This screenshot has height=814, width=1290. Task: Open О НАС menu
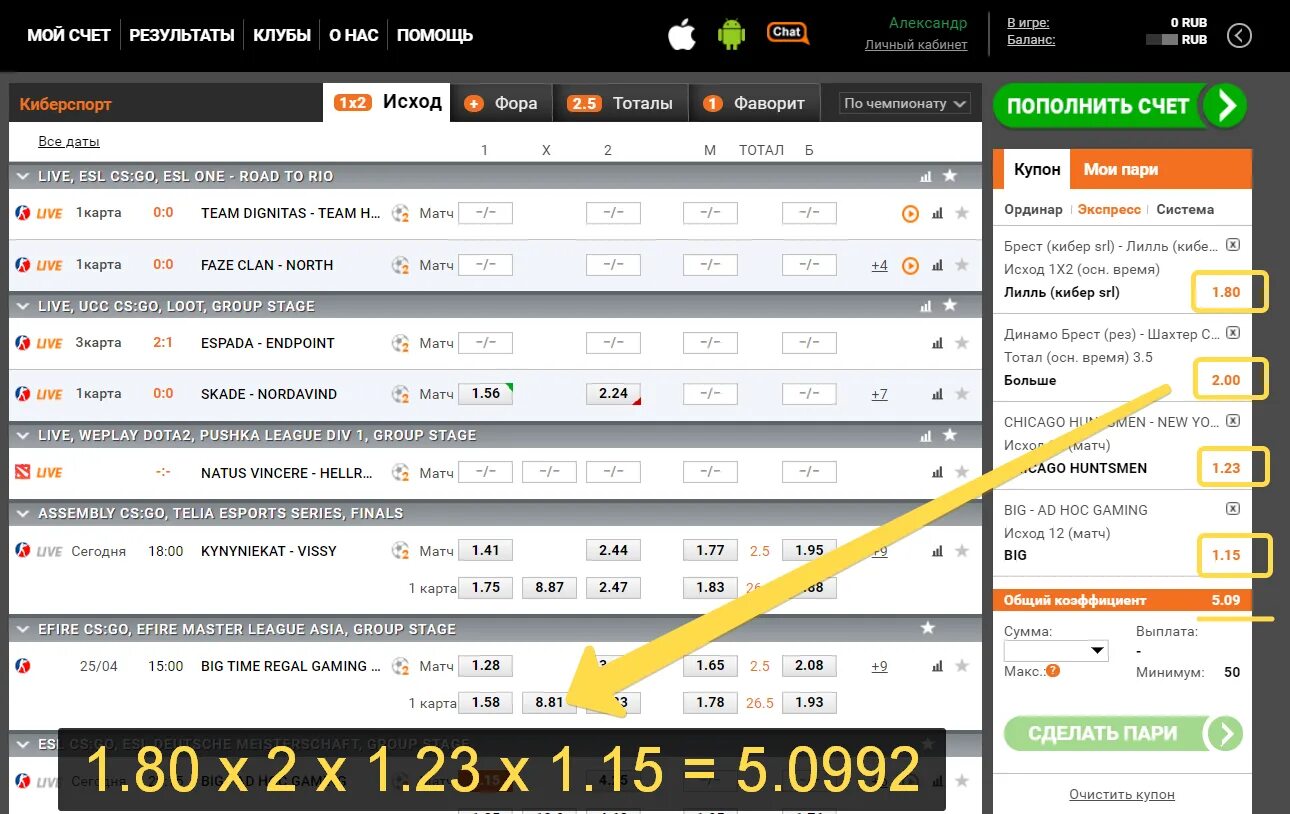pos(353,35)
